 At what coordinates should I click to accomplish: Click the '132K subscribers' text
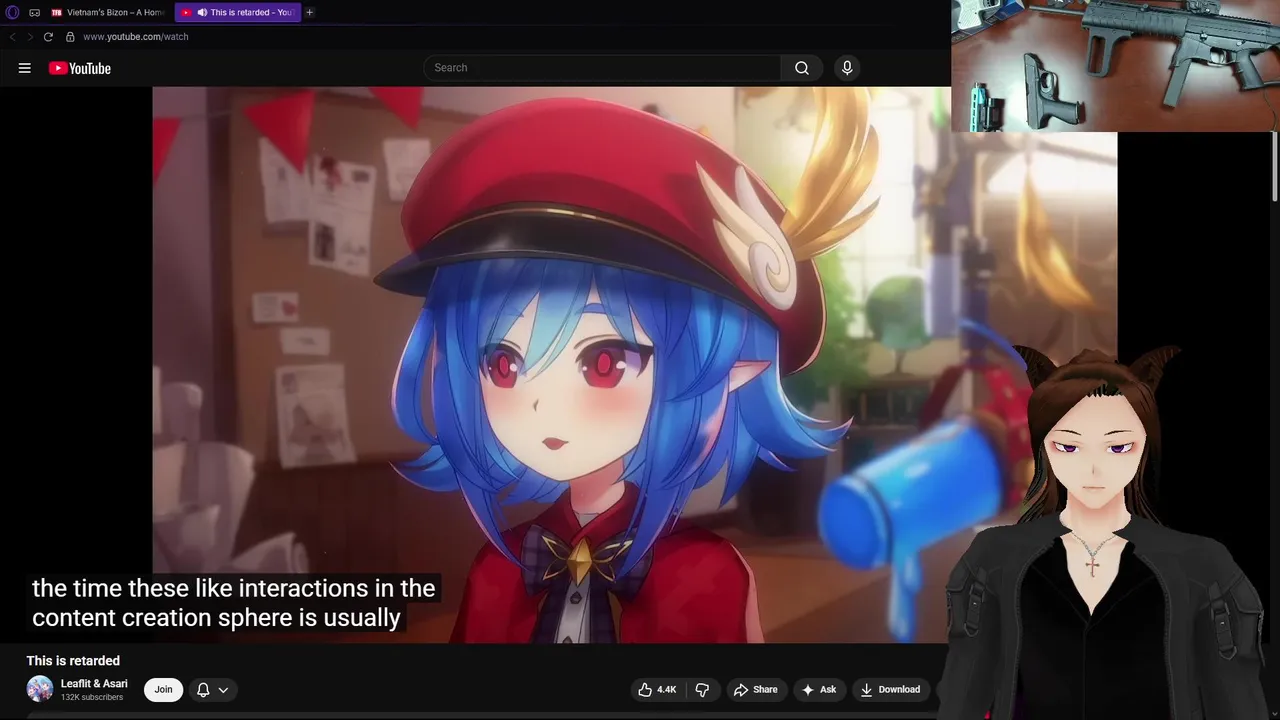[x=92, y=697]
